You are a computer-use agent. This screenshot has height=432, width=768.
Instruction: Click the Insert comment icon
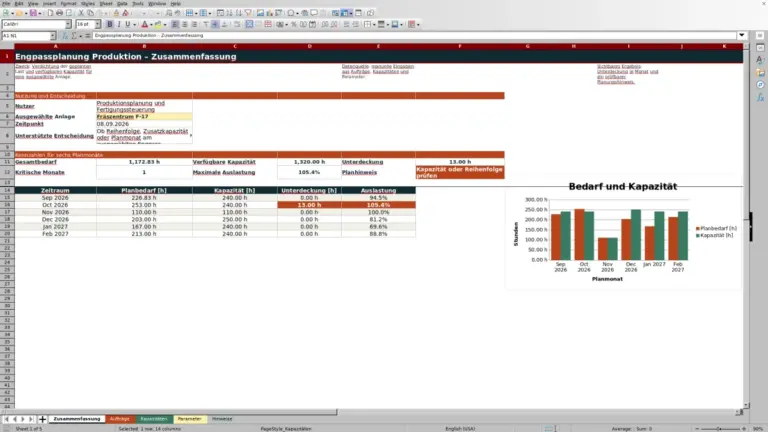[x=314, y=13]
